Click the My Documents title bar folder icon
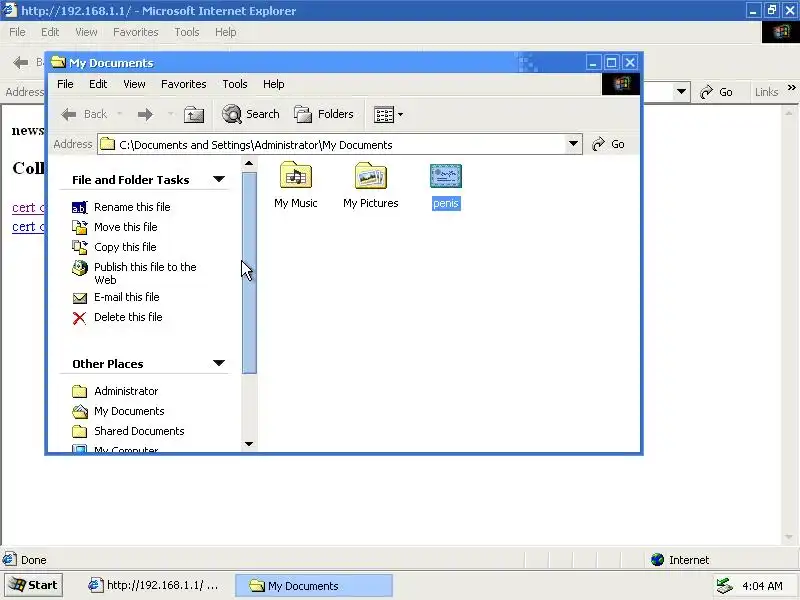The image size is (800, 600). pos(59,62)
